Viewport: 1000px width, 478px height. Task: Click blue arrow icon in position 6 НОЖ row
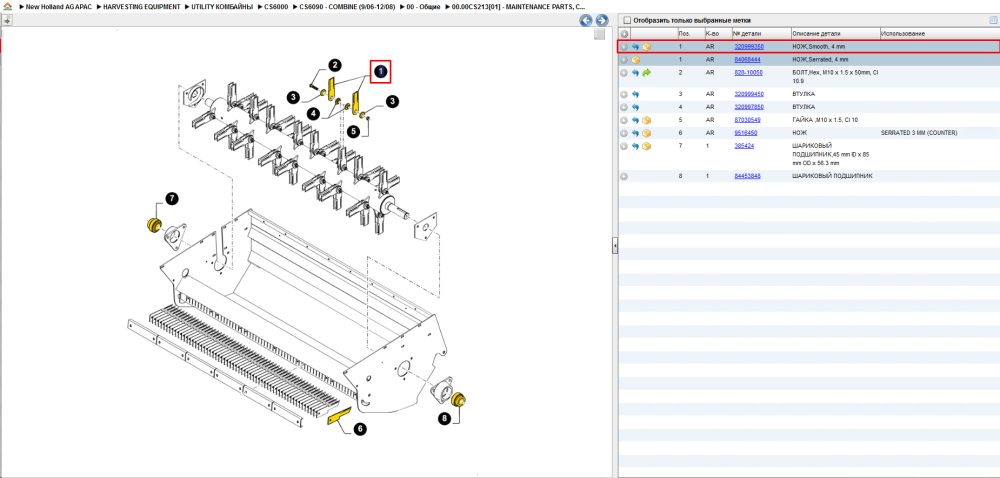pos(636,133)
